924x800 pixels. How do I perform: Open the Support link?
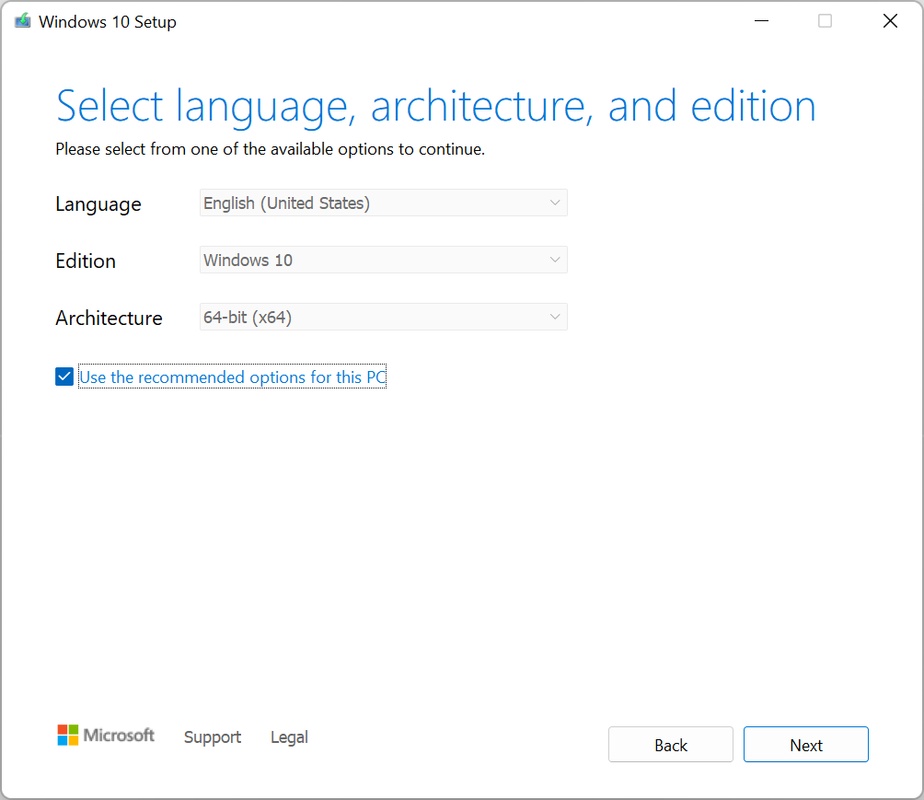pos(212,737)
